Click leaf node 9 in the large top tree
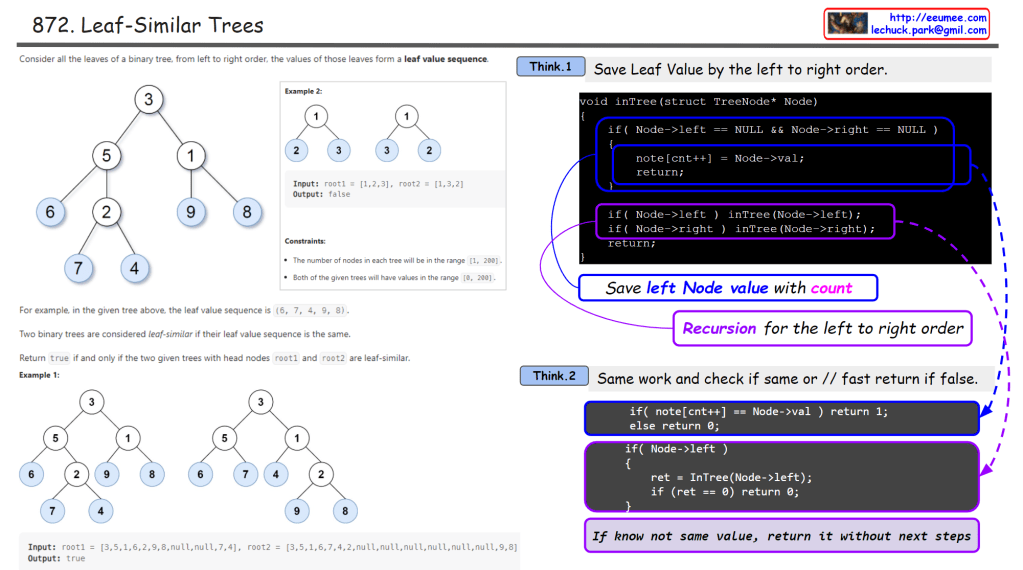1023x570 pixels. 190,212
